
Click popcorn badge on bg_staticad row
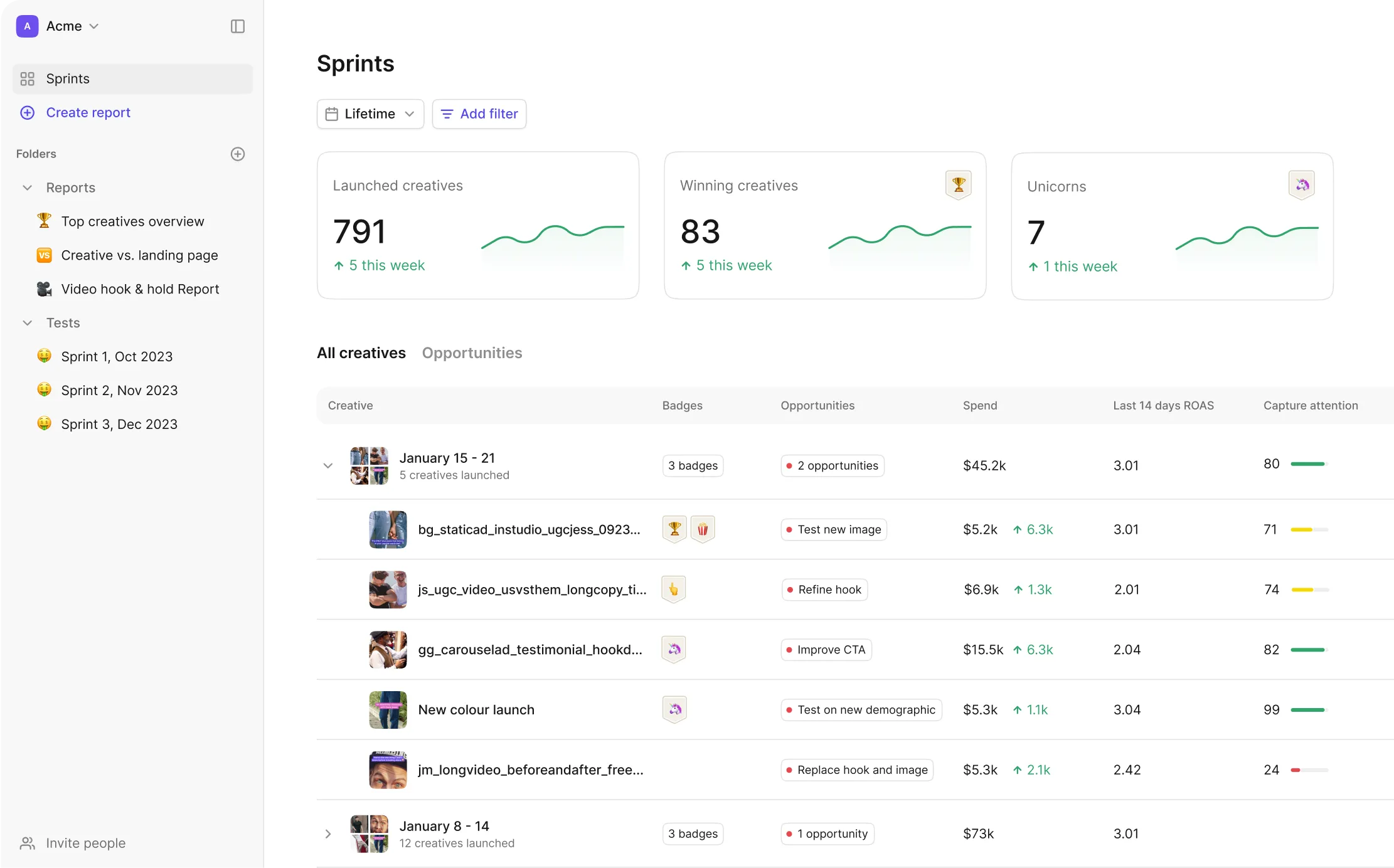tap(703, 529)
